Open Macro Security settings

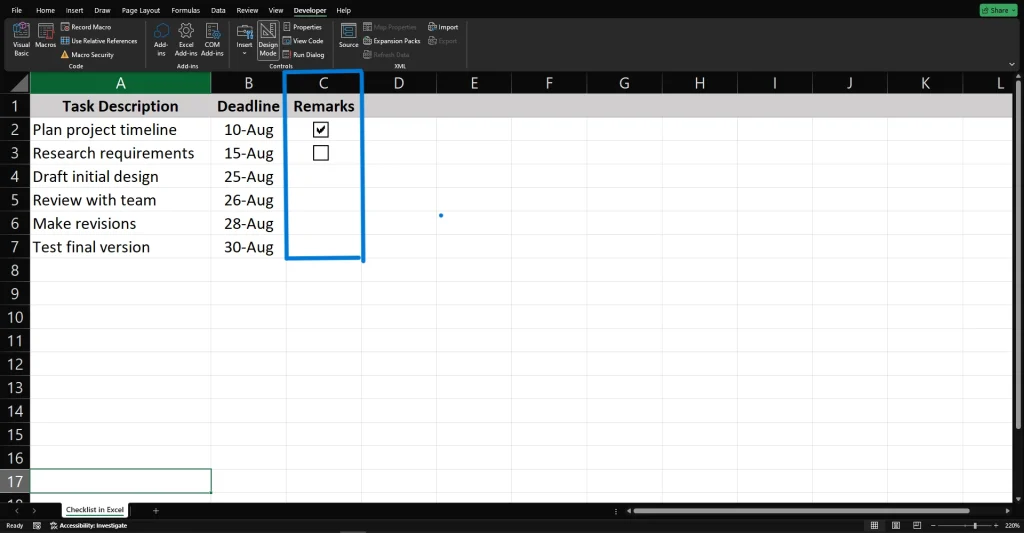[x=87, y=55]
